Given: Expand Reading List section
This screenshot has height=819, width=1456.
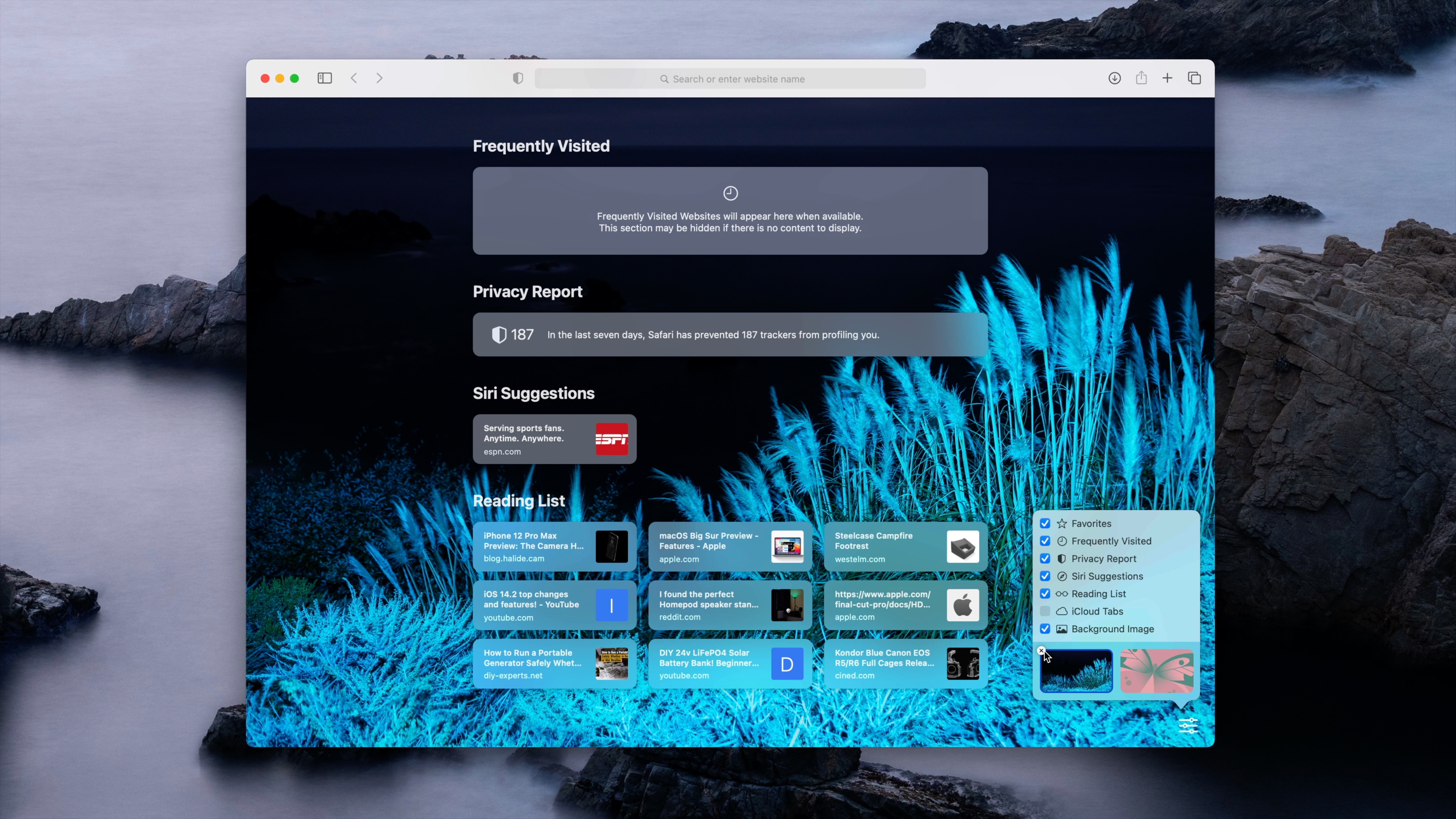Looking at the screenshot, I should 519,500.
